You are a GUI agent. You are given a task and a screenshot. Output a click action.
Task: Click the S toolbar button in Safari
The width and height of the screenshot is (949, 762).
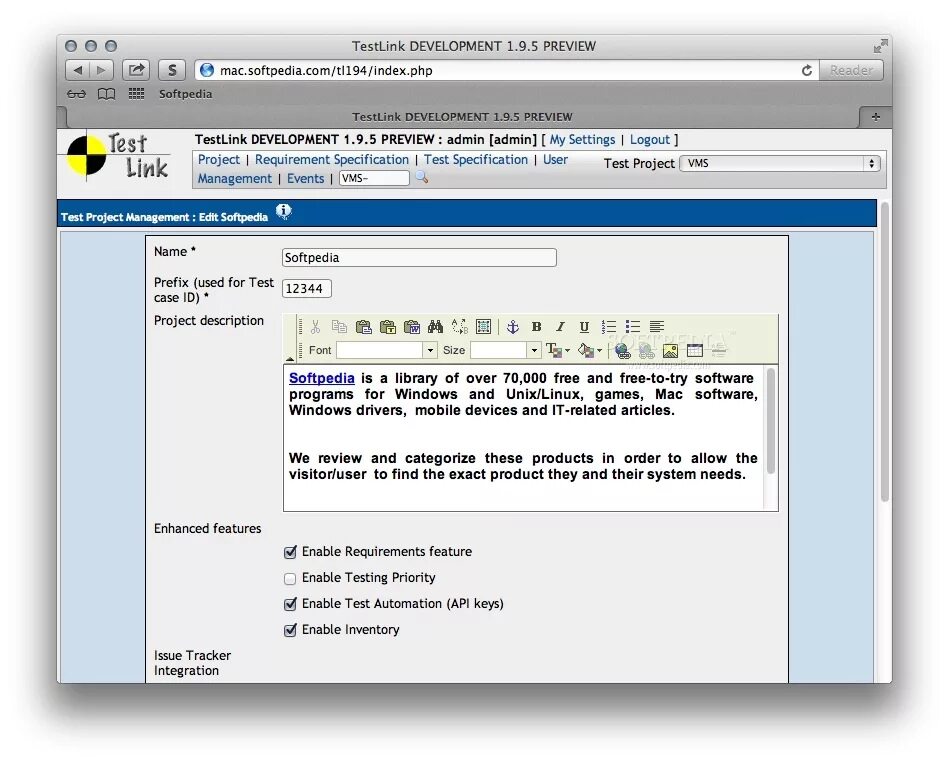tap(172, 70)
